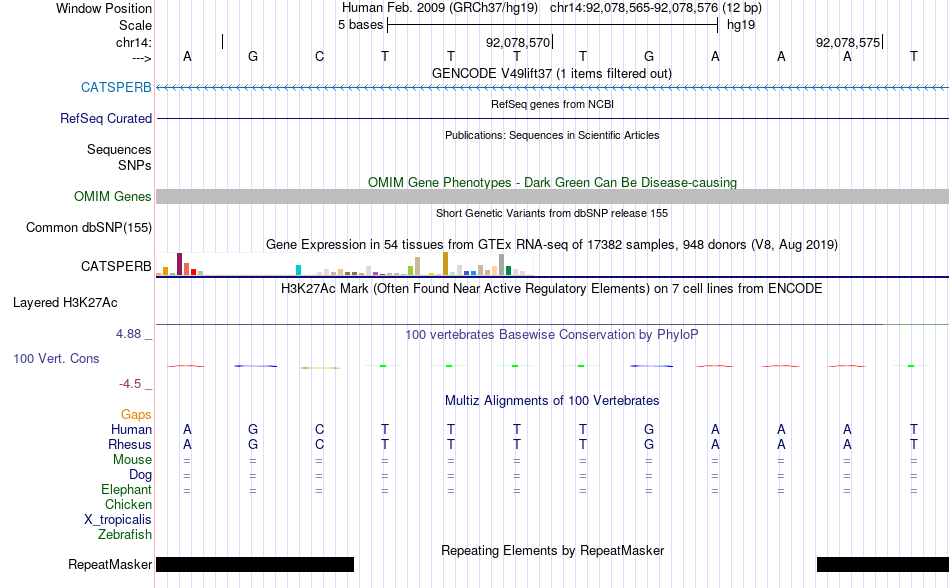Click the 92,078,575 position marker
950x588 pixels.
[x=849, y=42]
